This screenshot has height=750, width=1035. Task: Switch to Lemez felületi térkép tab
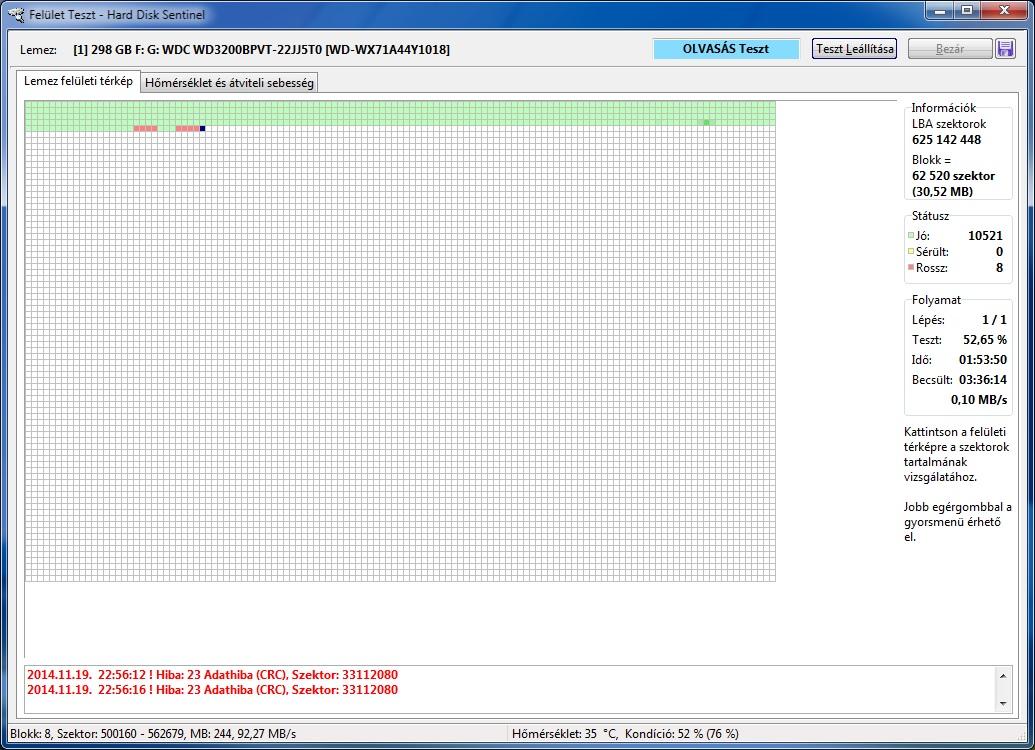pyautogui.click(x=78, y=81)
